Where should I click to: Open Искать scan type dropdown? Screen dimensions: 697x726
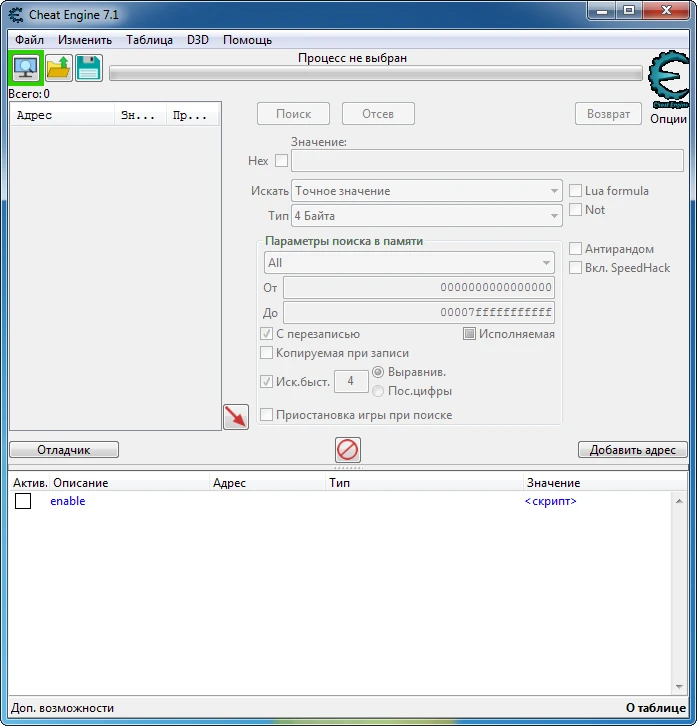427,191
